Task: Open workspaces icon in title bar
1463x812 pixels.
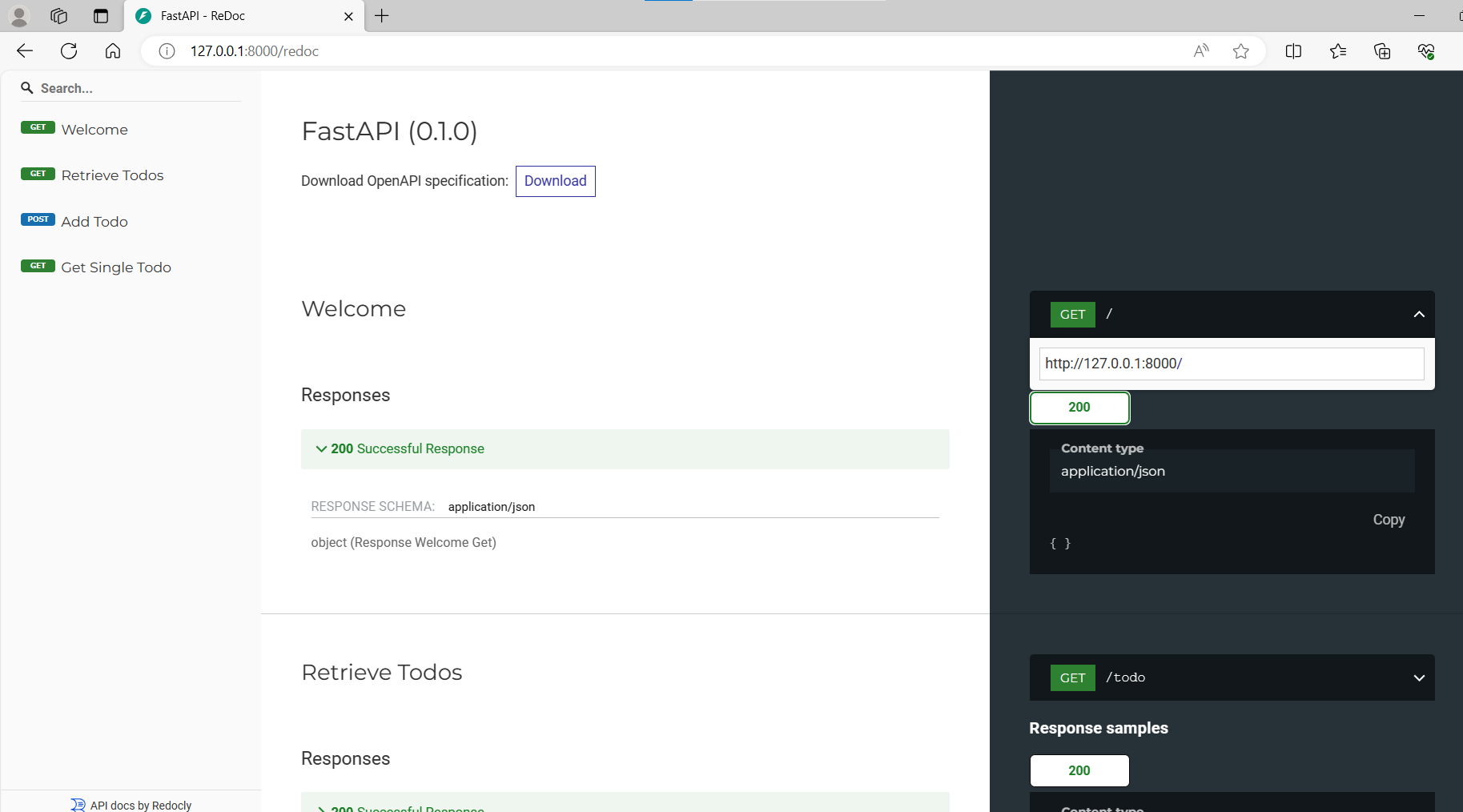Action: 58,16
